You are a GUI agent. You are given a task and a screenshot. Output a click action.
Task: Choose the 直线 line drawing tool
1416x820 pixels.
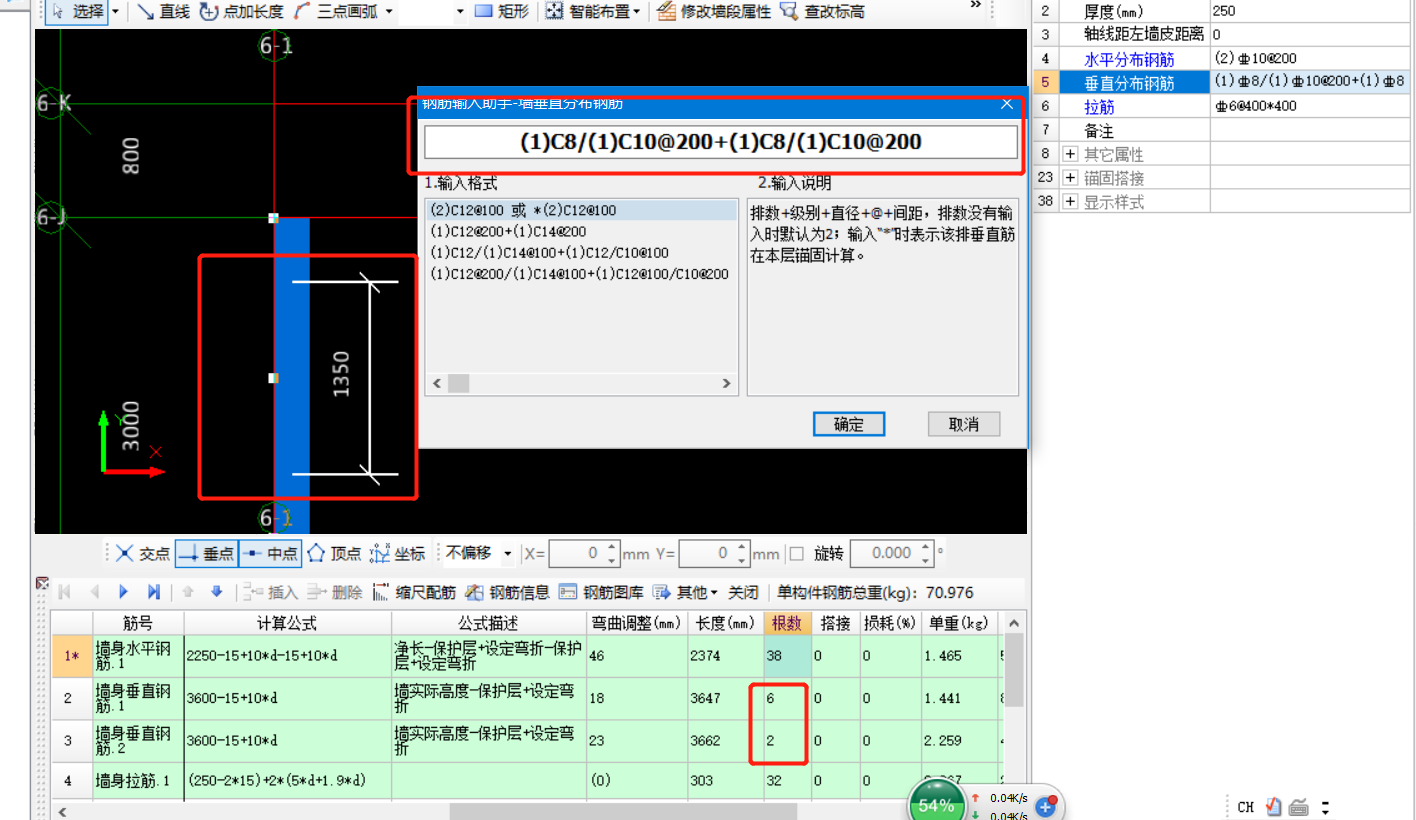coord(163,12)
